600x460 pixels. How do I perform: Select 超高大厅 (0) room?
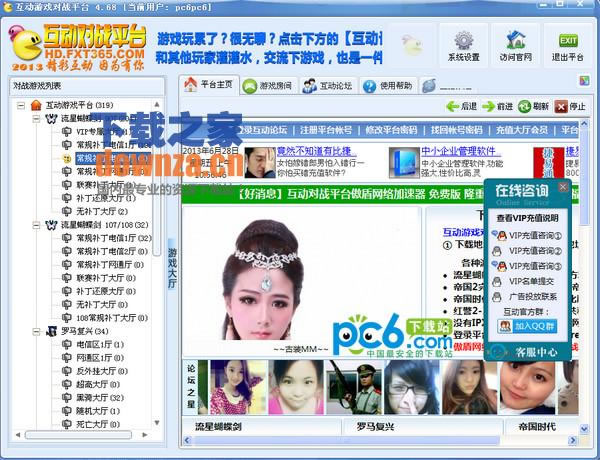click(x=98, y=384)
